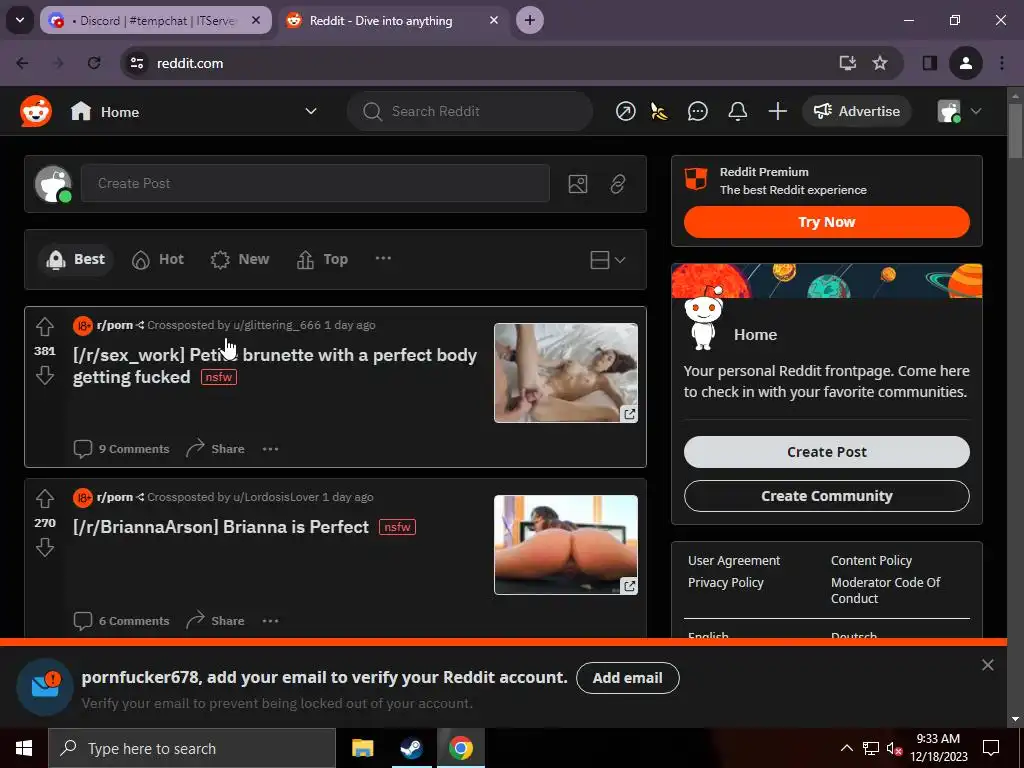This screenshot has width=1024, height=768.
Task: Click the link attach icon in Create Post bar
Action: coord(618,184)
